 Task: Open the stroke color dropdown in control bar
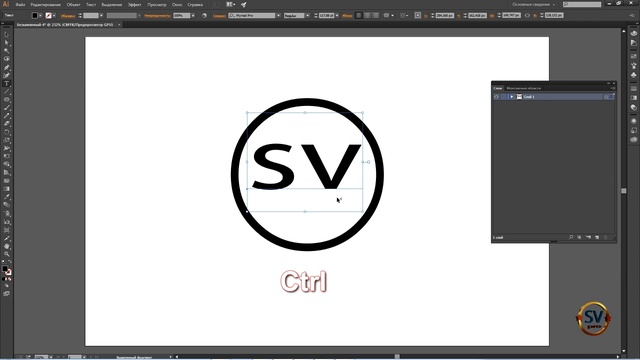[x=54, y=16]
